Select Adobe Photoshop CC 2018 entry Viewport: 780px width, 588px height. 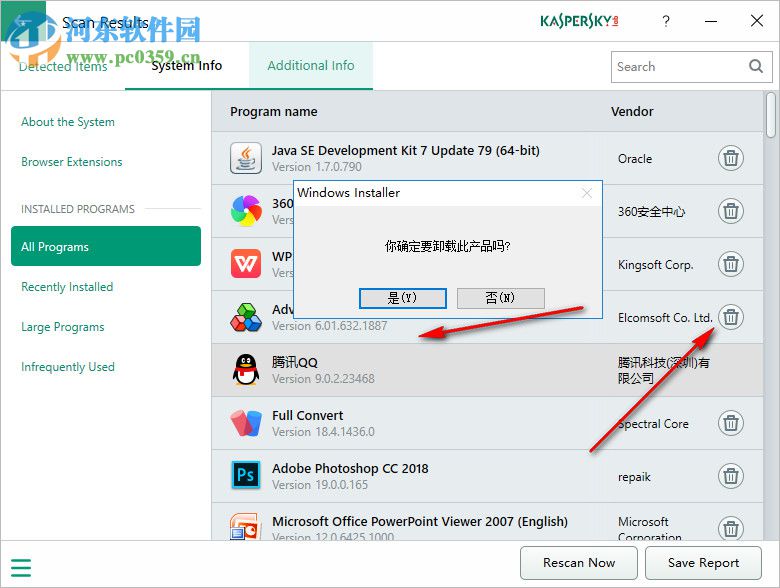pos(350,469)
